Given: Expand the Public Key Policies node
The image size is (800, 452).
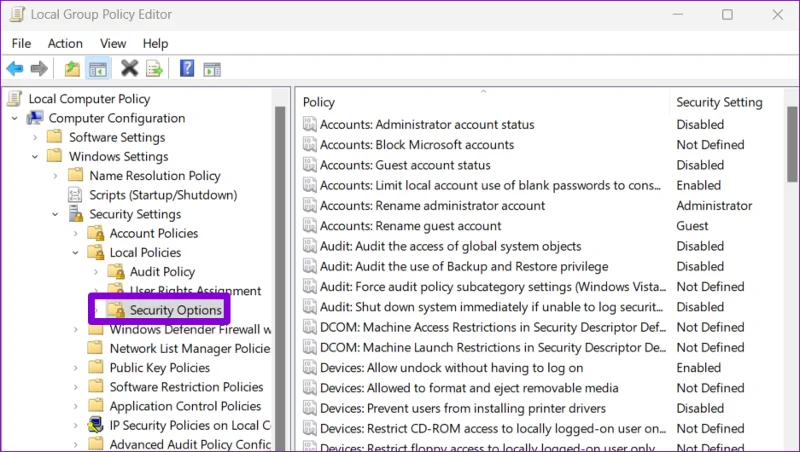Looking at the screenshot, I should [76, 367].
